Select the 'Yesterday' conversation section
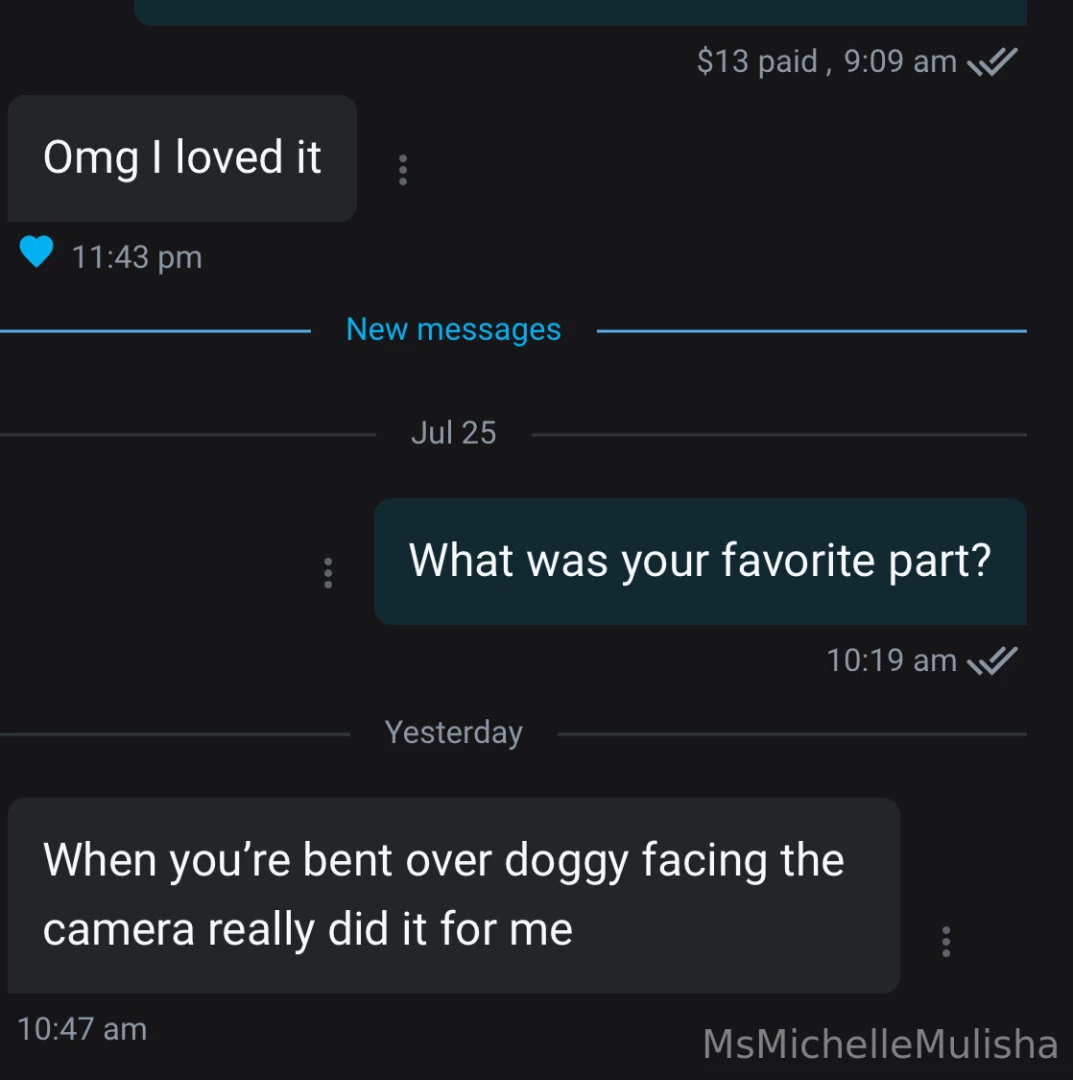 point(453,732)
